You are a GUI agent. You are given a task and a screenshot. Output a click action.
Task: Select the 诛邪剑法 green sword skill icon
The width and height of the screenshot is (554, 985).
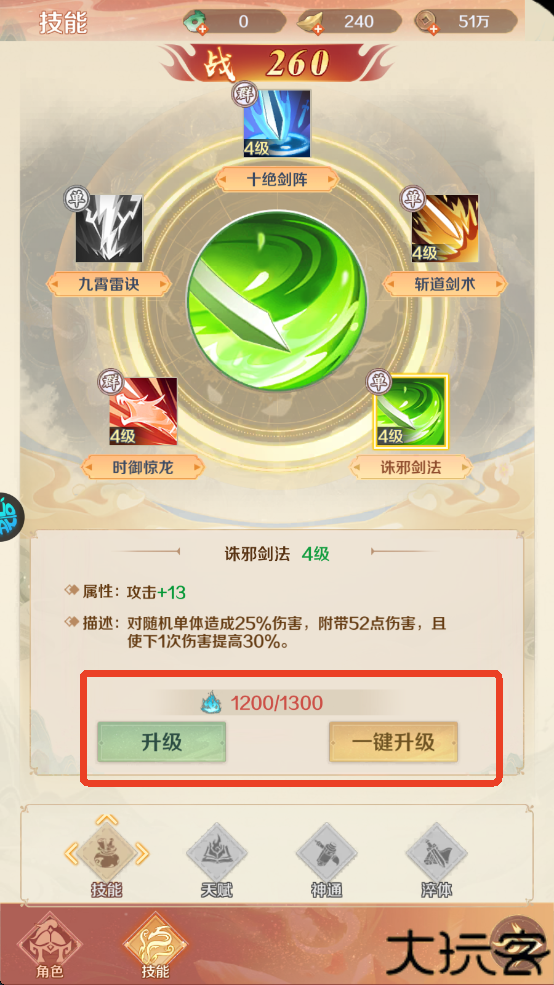pyautogui.click(x=411, y=411)
